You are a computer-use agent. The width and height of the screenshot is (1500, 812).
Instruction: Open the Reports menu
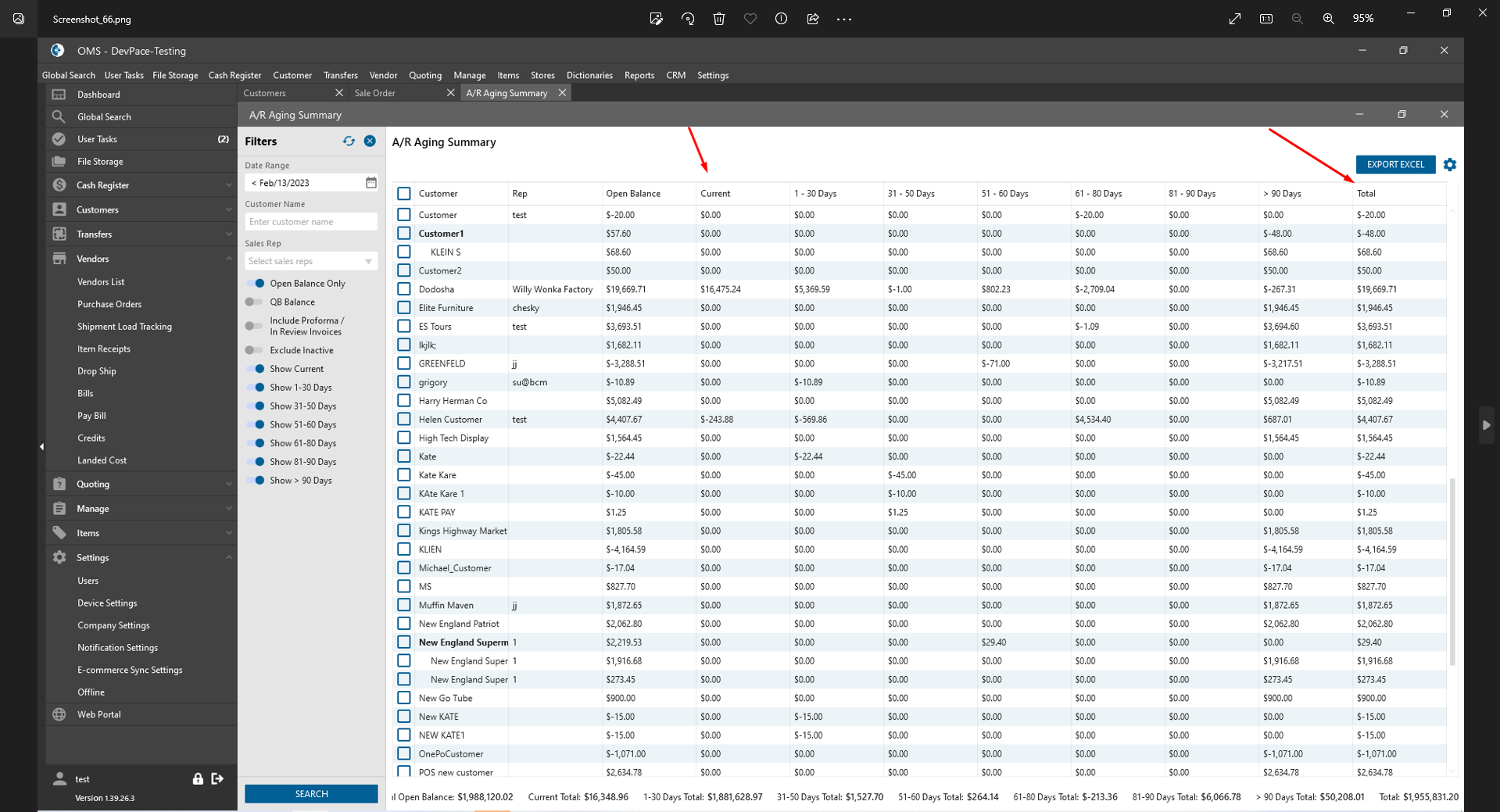pos(639,76)
